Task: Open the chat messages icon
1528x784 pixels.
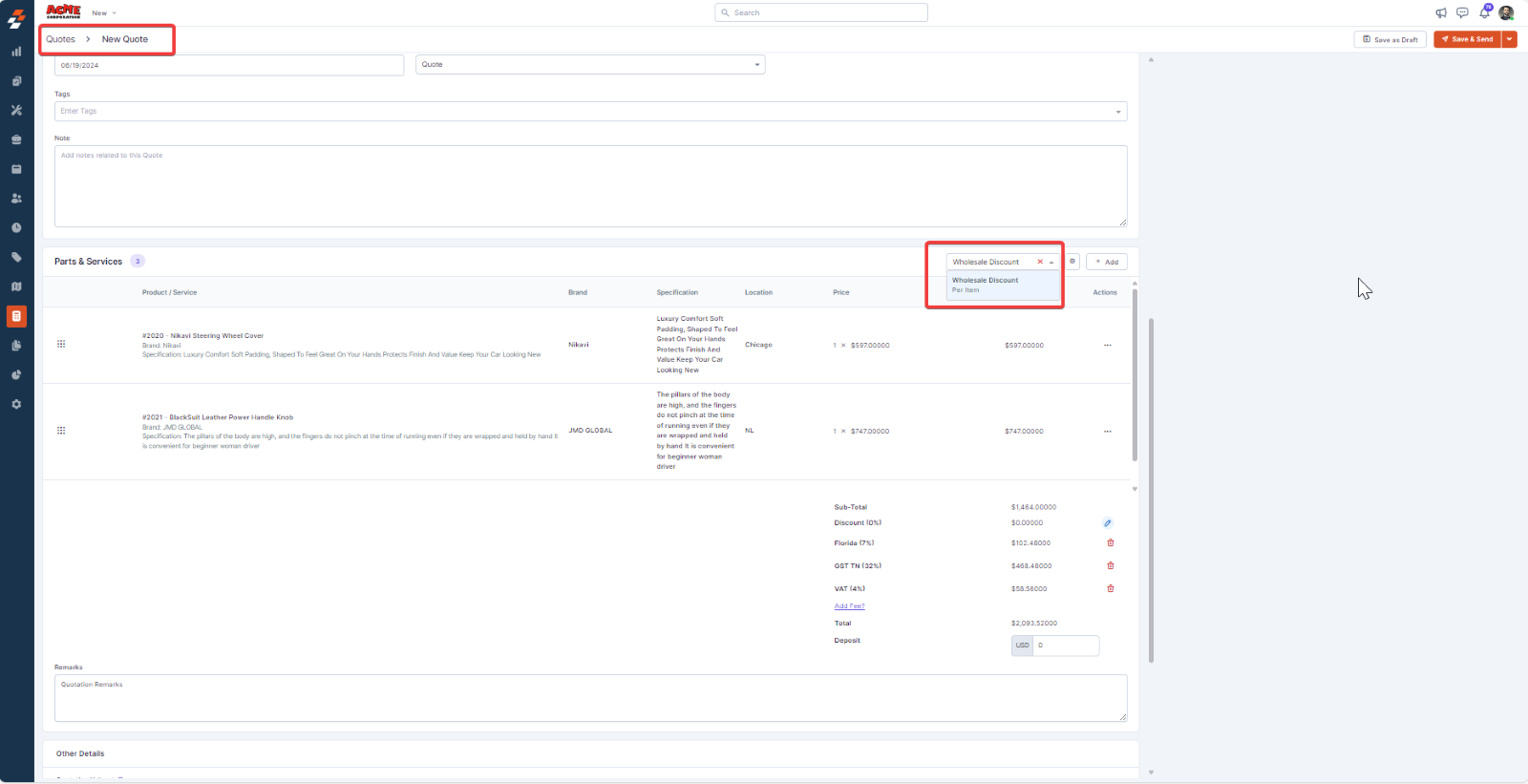Action: tap(1462, 12)
